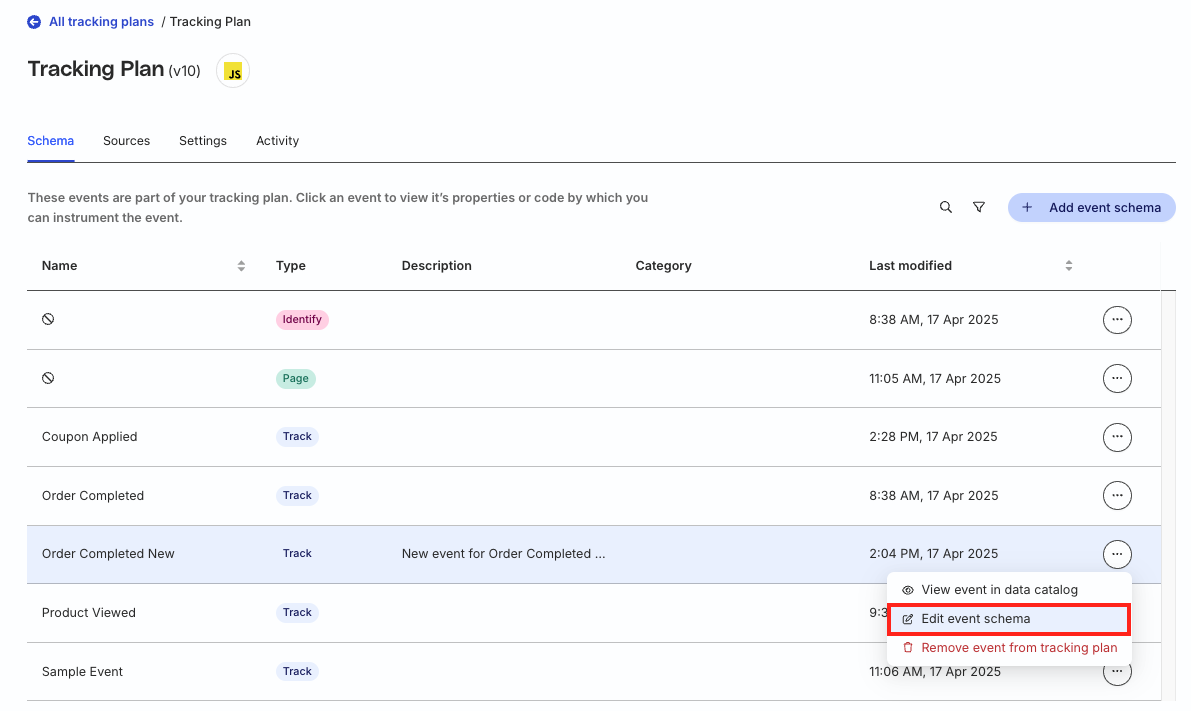The height and width of the screenshot is (711, 1191).
Task: Open more options for Identify event row
Action: pyautogui.click(x=1116, y=320)
